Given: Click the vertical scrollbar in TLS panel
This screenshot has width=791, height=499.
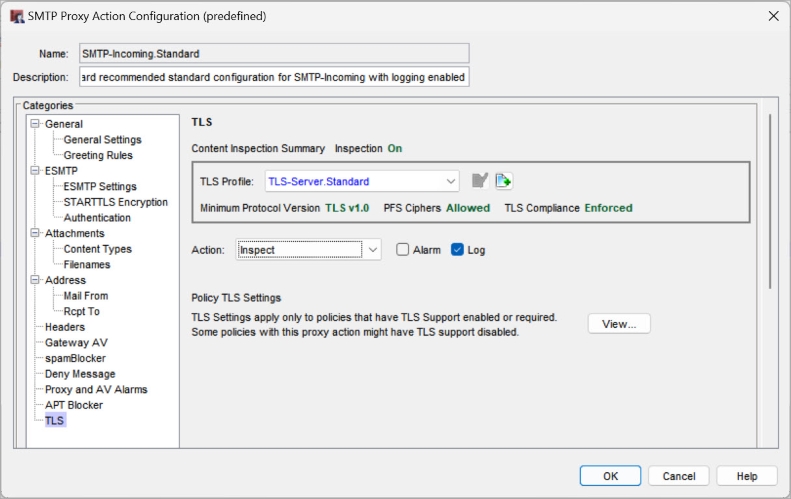Looking at the screenshot, I should point(770,202).
